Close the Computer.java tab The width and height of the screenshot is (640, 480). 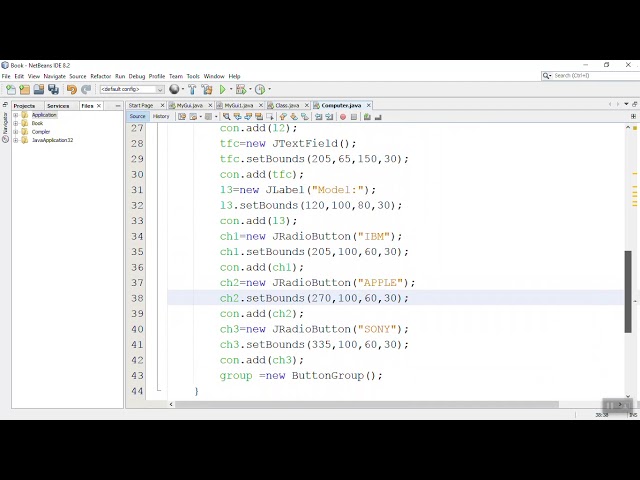(369, 105)
